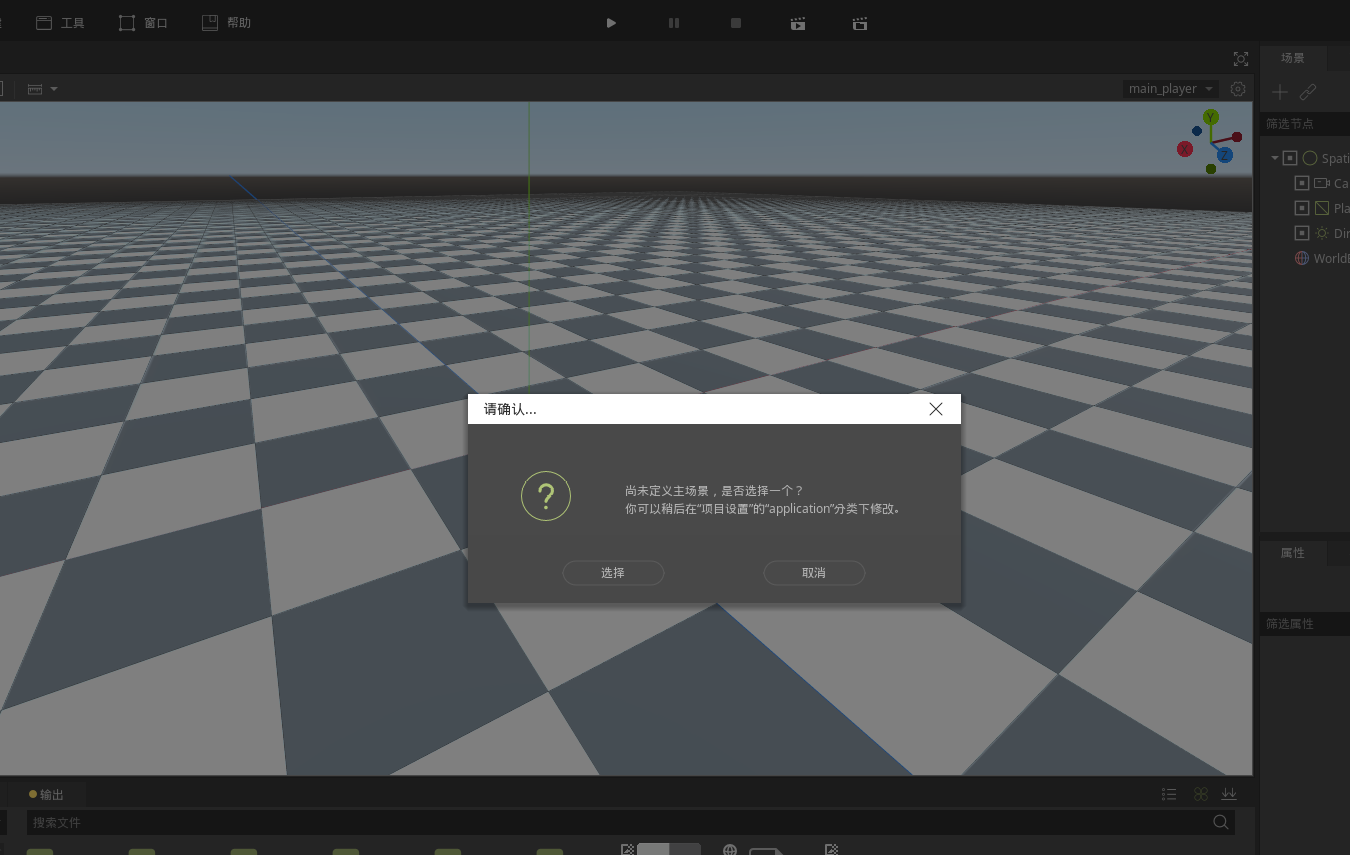Click the play scene button
The image size is (1350, 855).
click(611, 23)
